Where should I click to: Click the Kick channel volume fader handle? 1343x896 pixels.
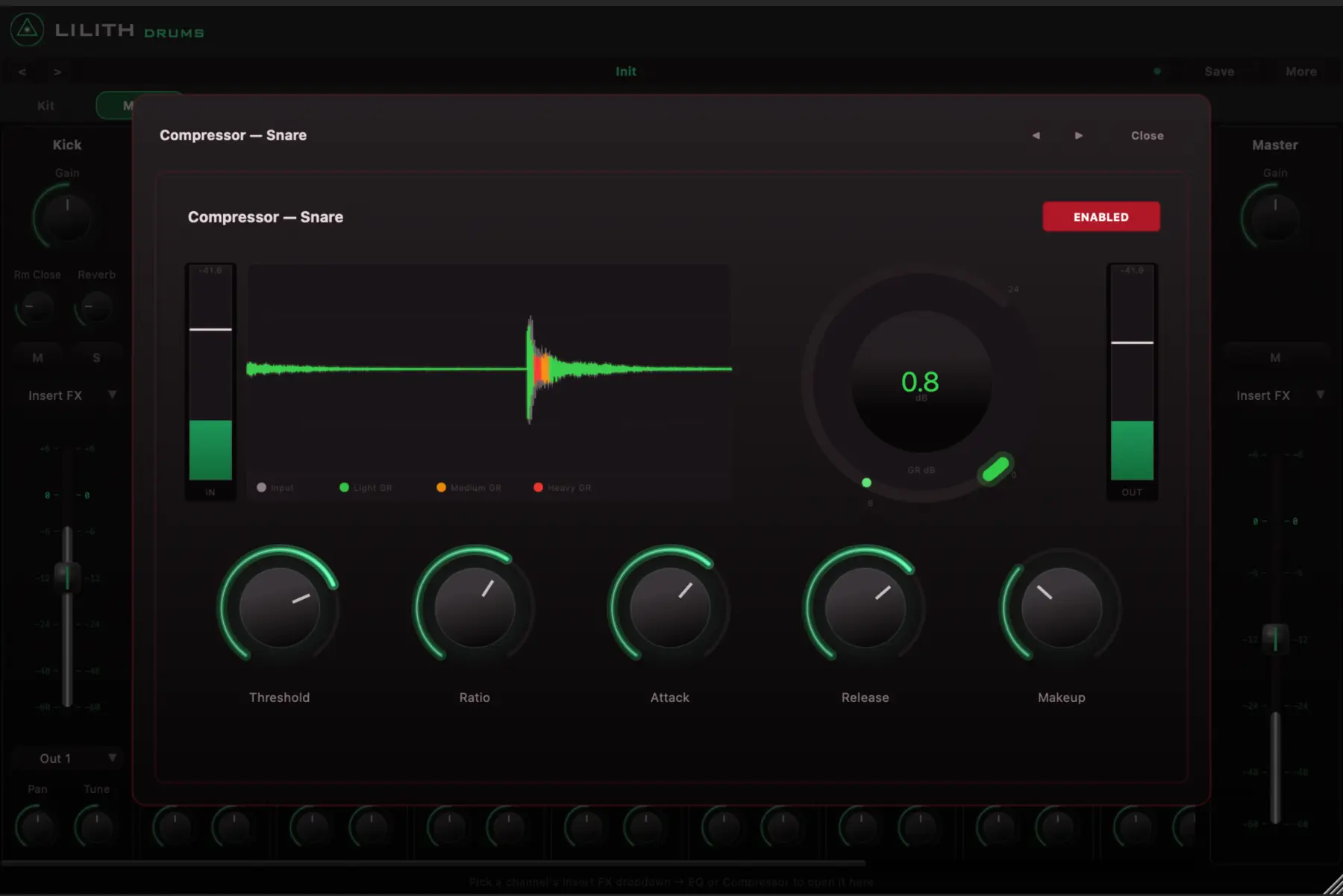67,577
